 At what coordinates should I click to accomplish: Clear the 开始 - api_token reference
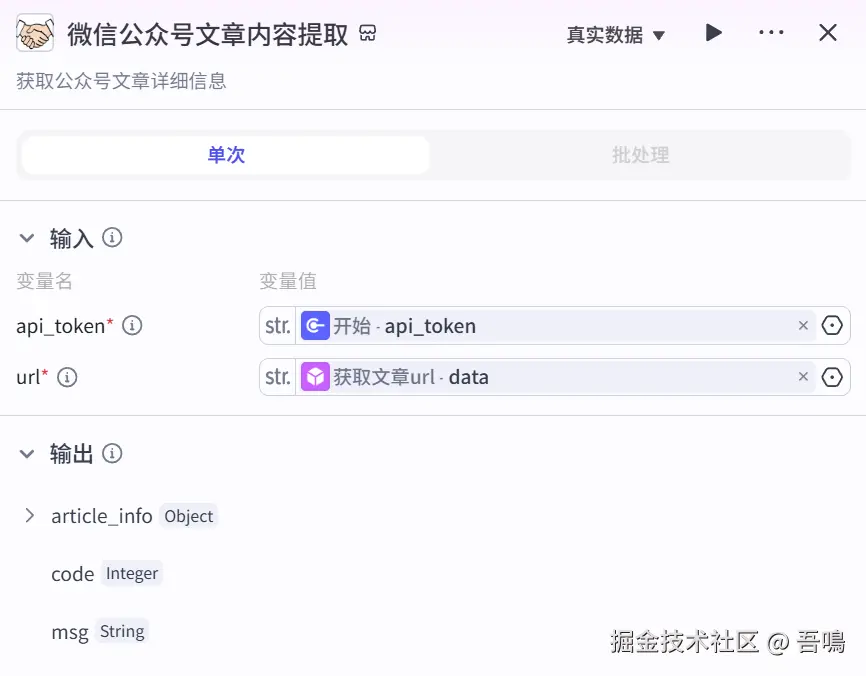point(803,326)
